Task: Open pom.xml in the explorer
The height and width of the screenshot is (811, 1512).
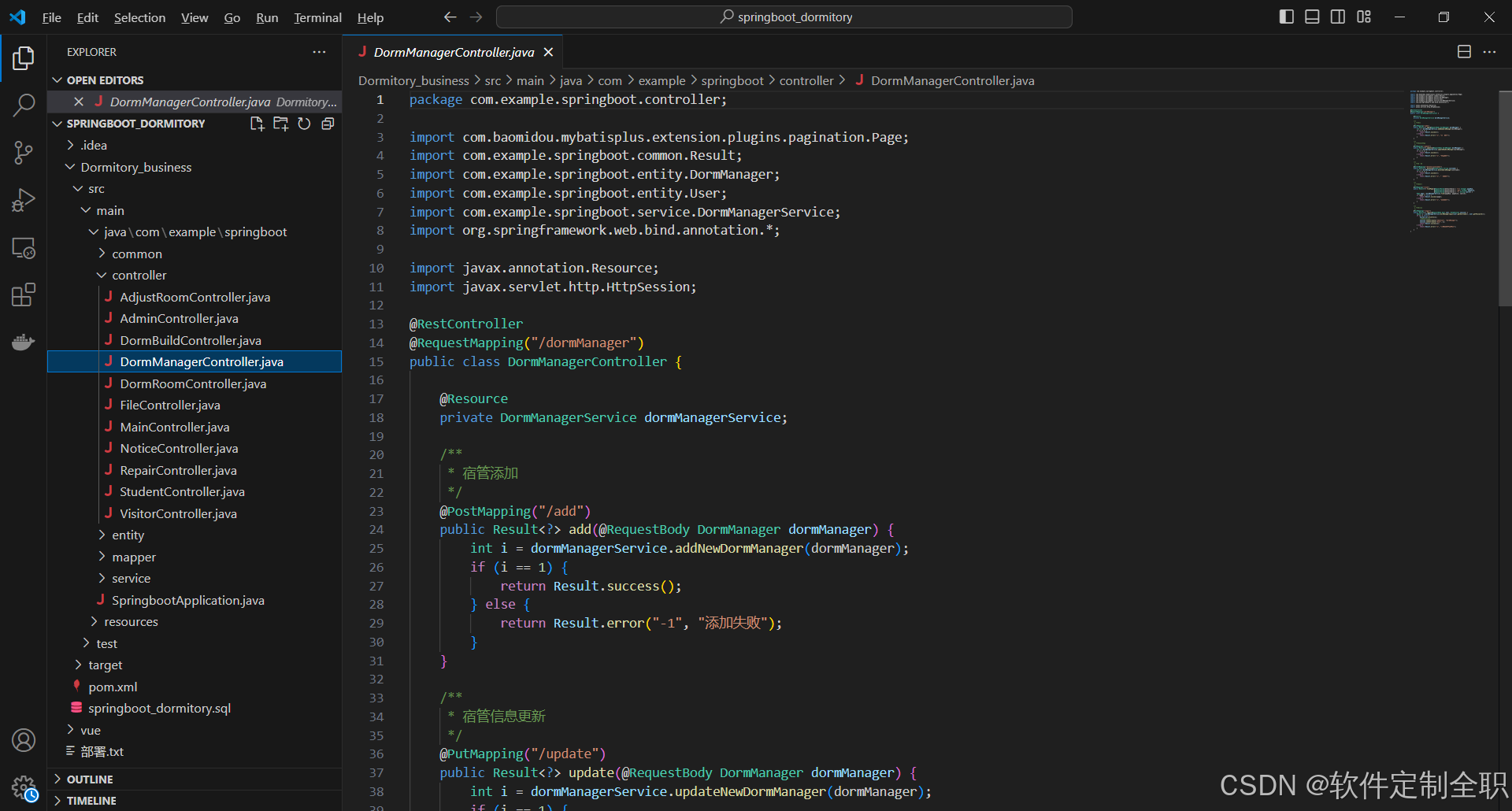Action: point(113,687)
